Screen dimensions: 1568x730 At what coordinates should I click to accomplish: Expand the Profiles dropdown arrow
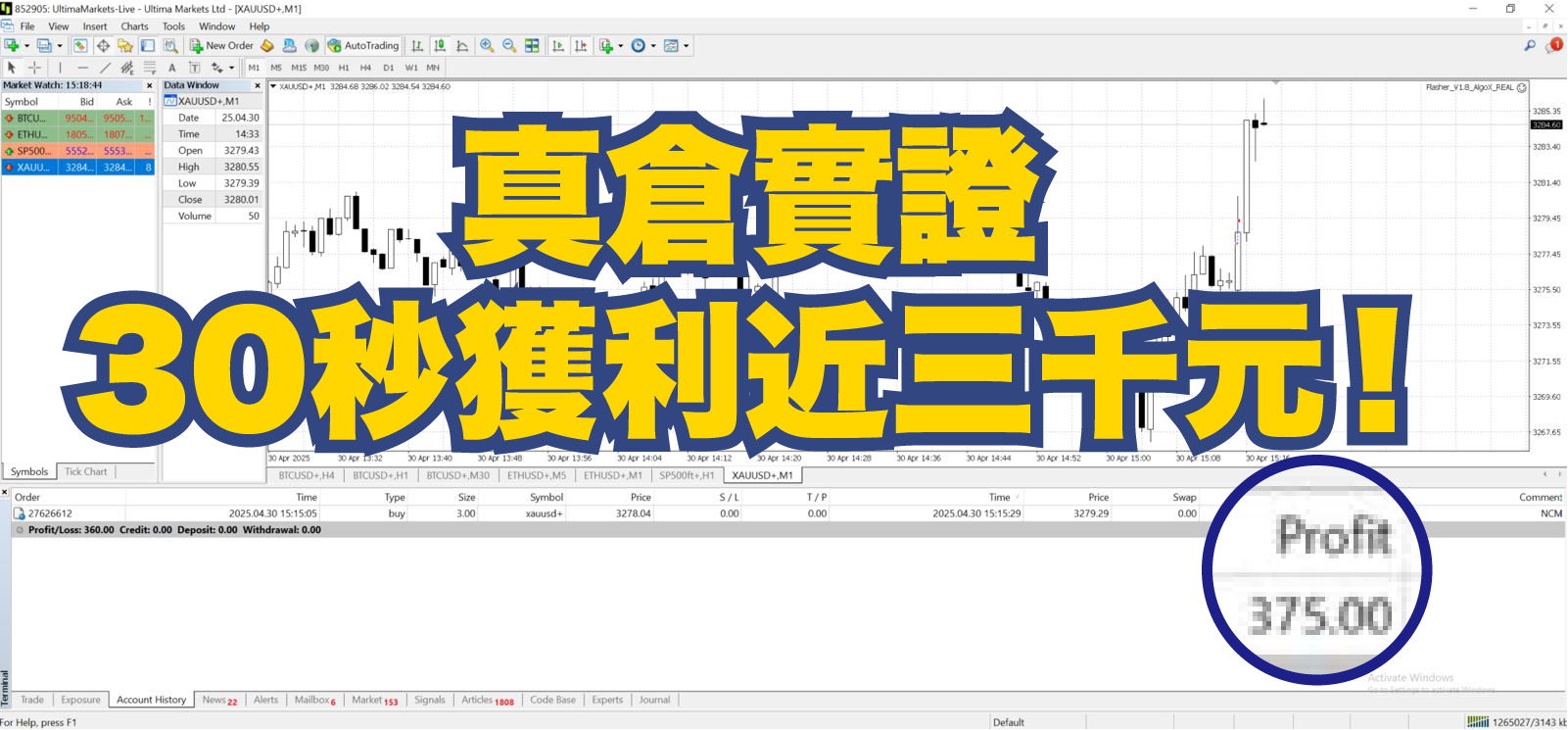(59, 45)
